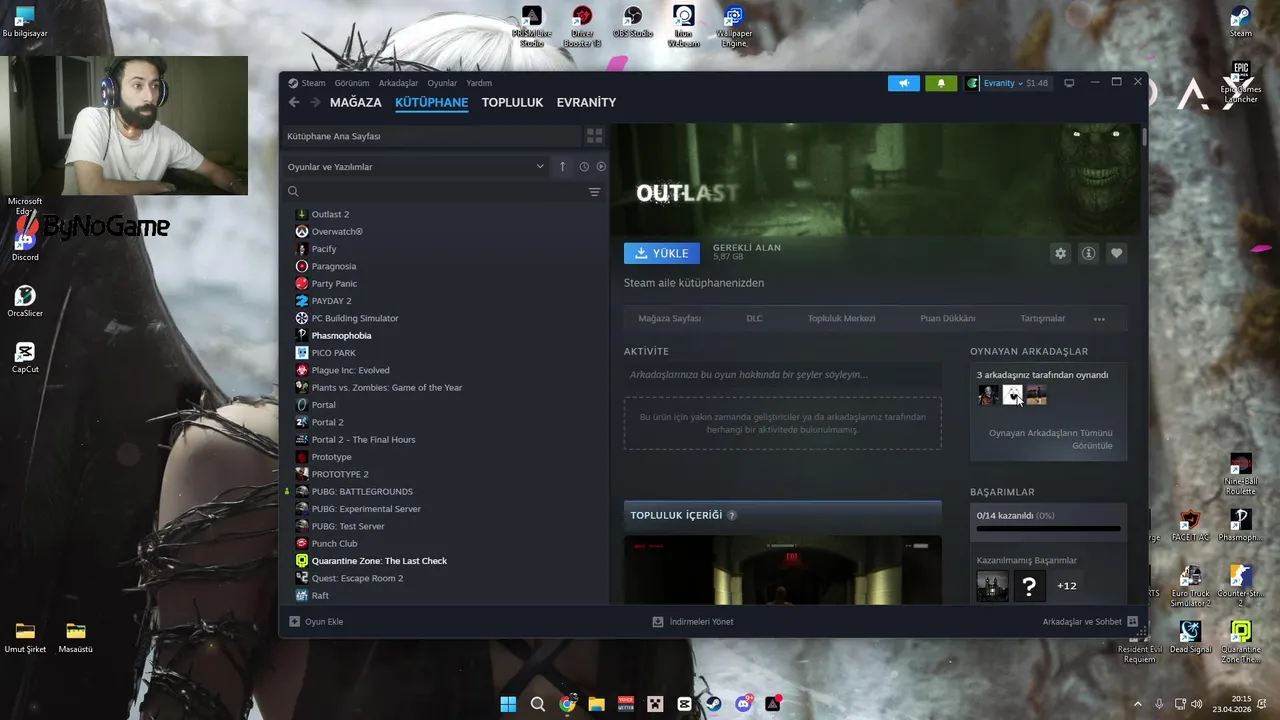Open Dead Signal desktop shortcut
Screen dimensions: 1280x720
1190,637
